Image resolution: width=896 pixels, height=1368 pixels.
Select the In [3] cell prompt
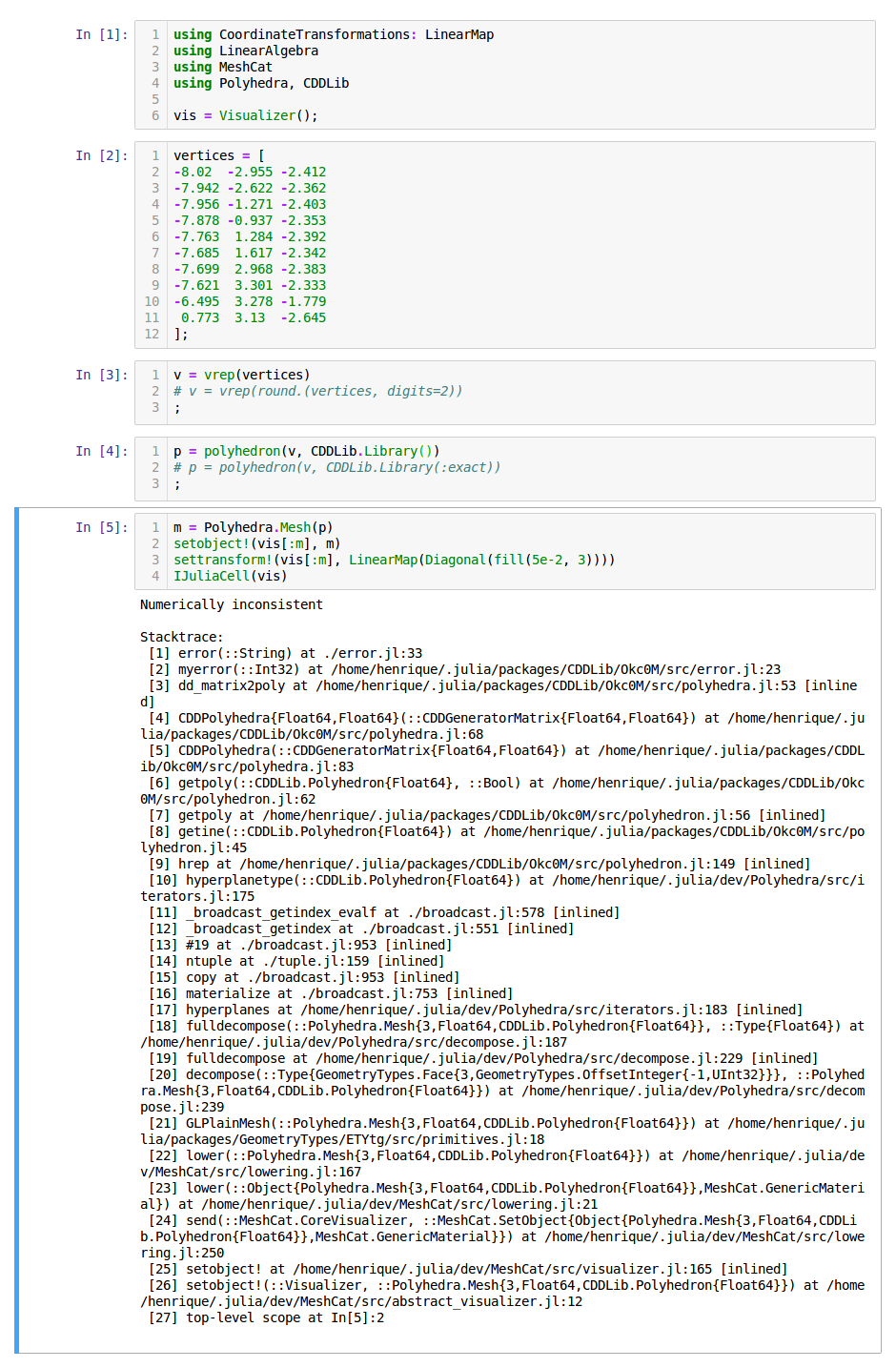[x=101, y=375]
